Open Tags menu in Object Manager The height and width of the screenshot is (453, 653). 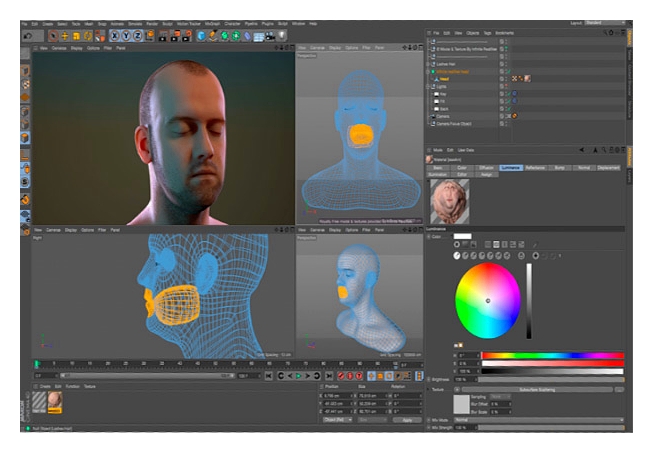tap(487, 33)
